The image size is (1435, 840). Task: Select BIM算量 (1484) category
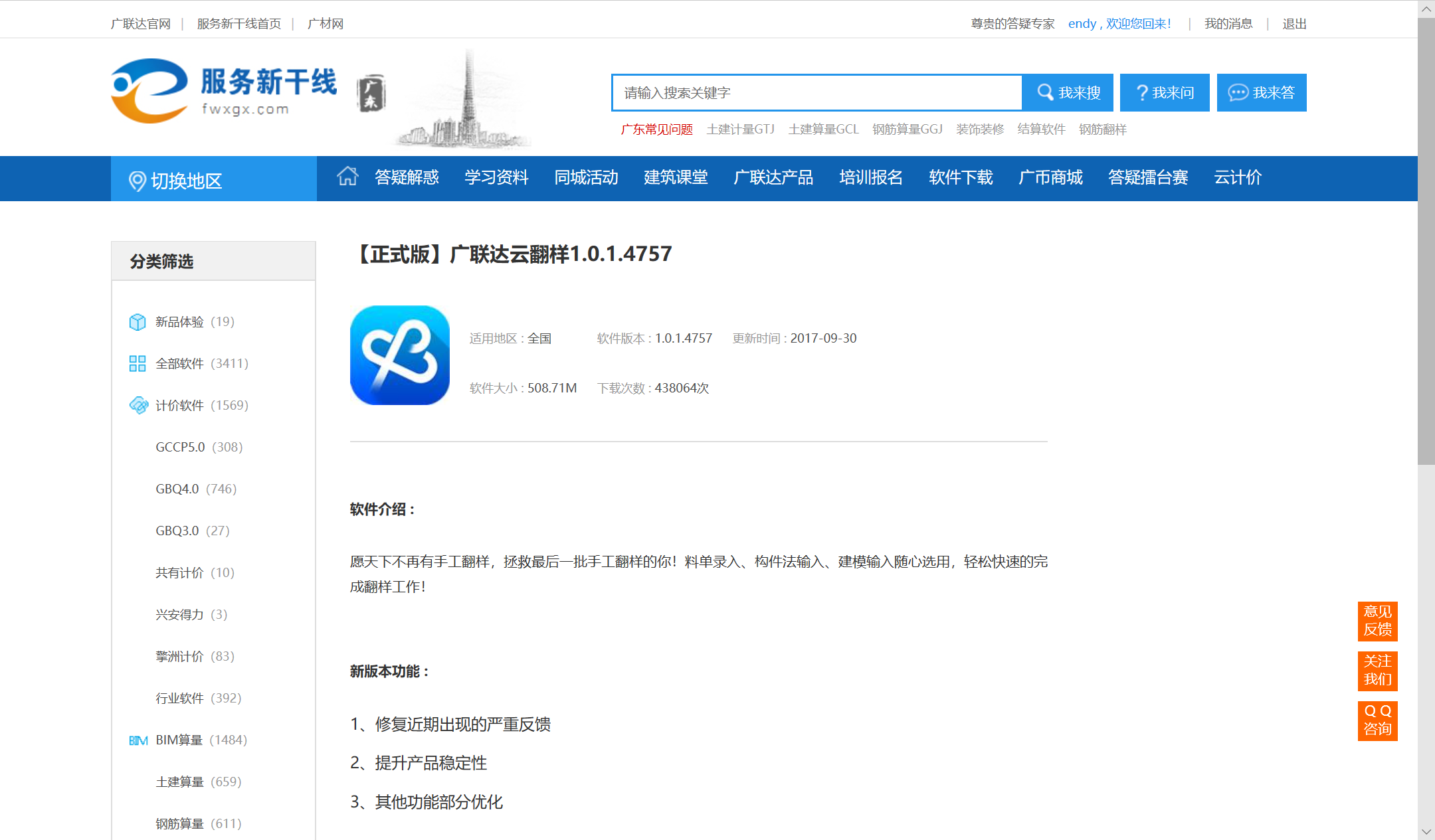tap(201, 740)
